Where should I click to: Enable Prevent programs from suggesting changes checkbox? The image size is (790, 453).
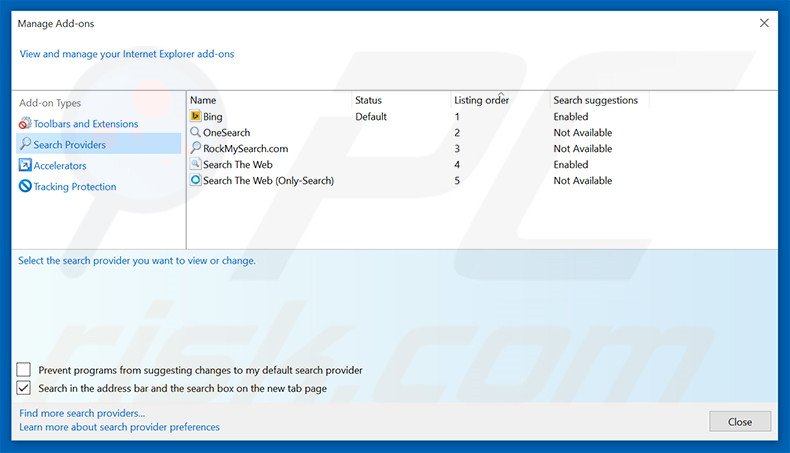24,370
